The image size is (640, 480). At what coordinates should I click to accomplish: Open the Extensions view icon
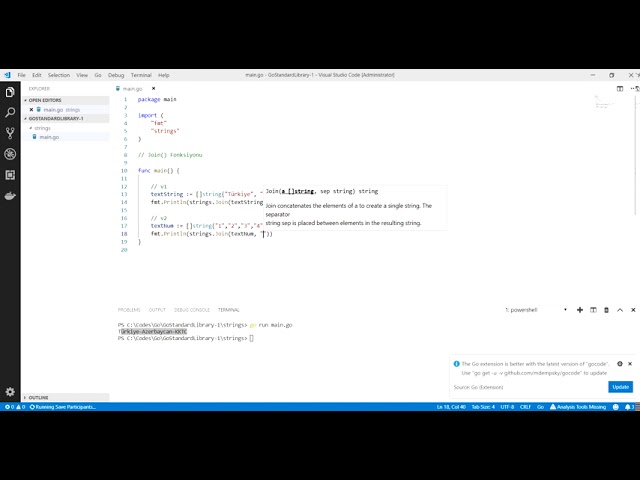tap(10, 175)
